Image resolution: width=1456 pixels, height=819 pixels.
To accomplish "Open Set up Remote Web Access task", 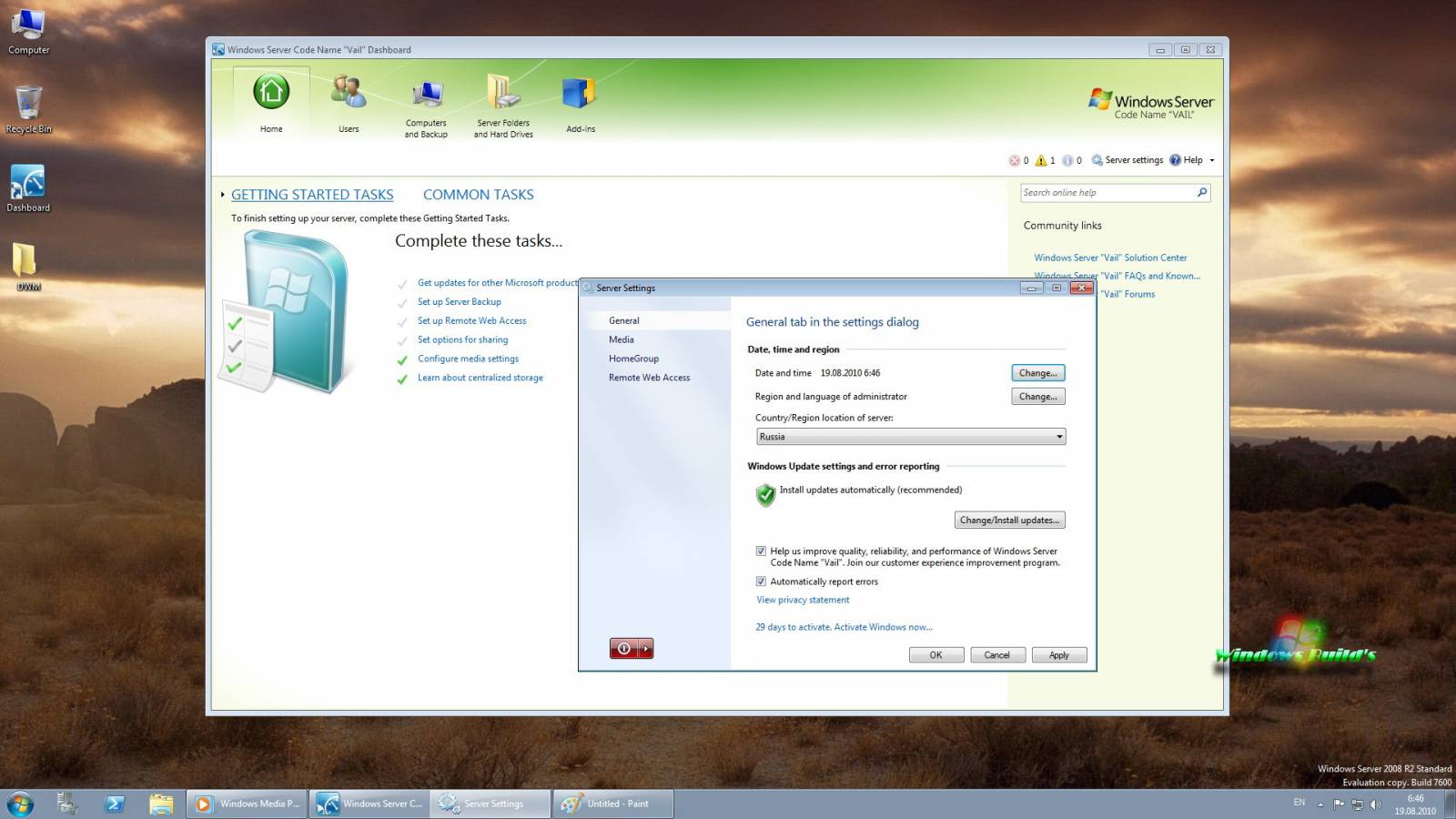I will (472, 321).
